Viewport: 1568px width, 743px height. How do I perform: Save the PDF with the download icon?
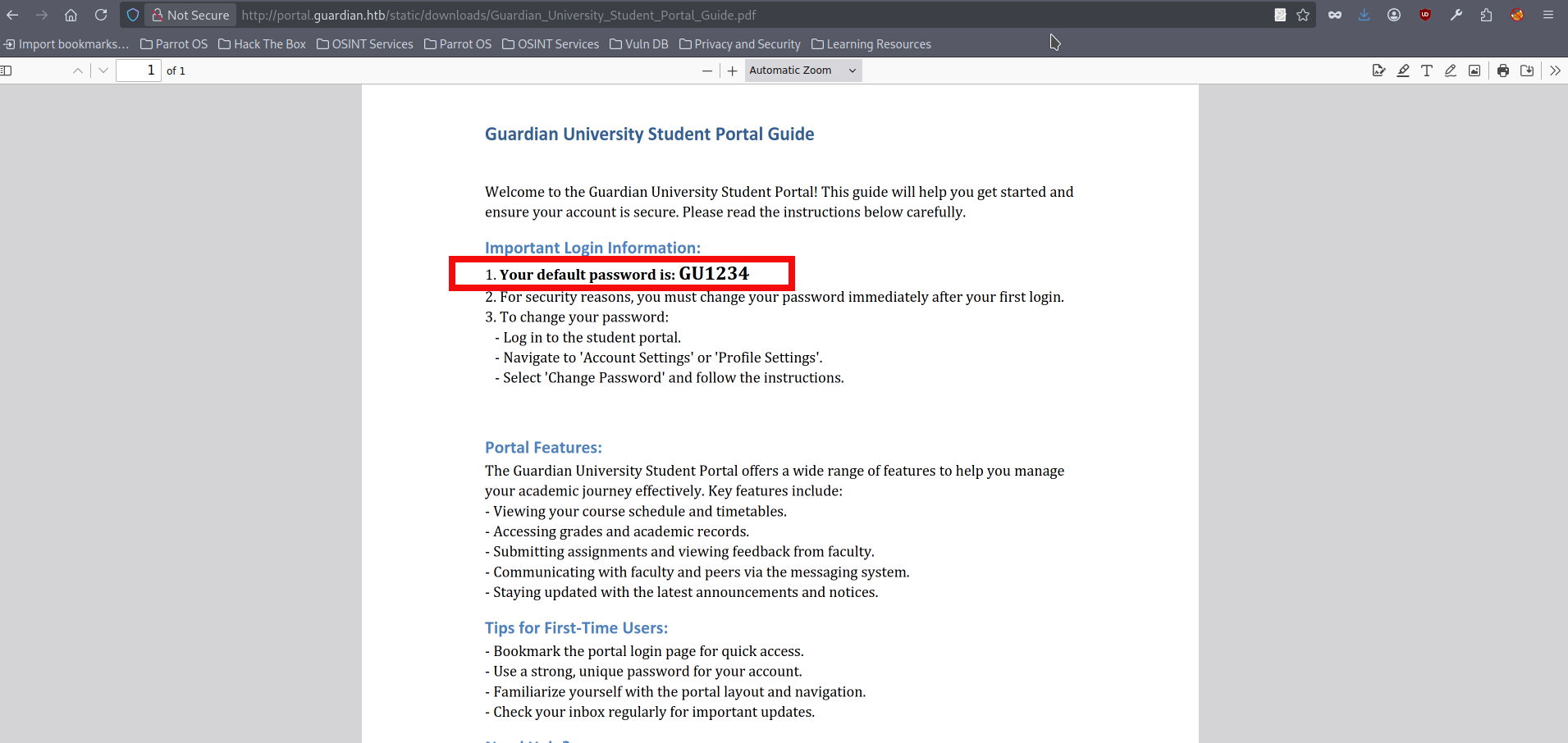point(1527,71)
